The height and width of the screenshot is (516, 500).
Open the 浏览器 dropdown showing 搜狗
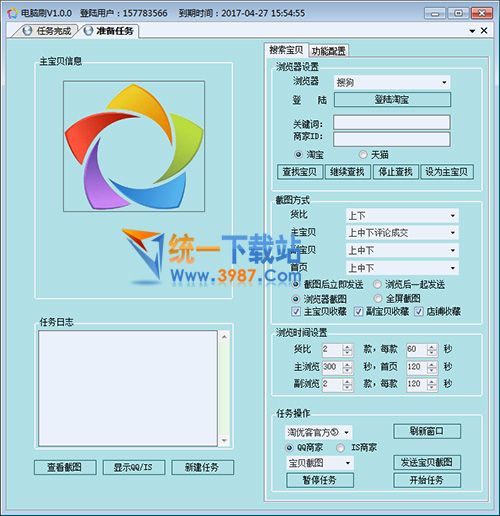coord(392,82)
